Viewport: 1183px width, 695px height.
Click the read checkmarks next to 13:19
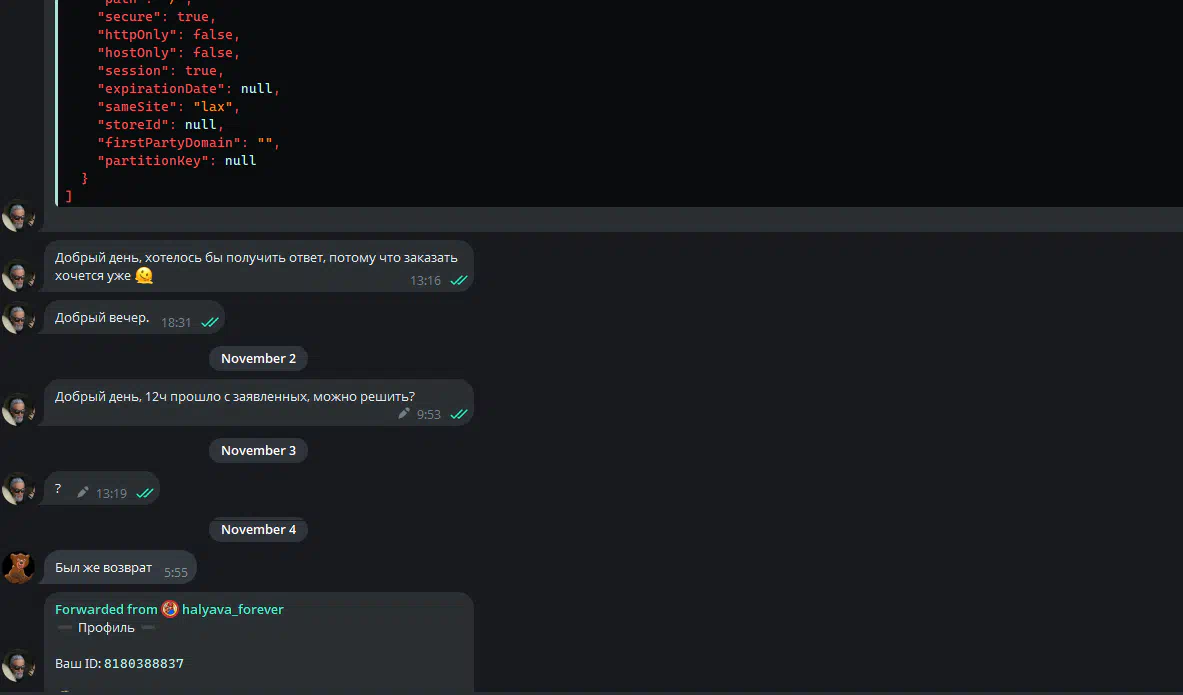click(145, 493)
